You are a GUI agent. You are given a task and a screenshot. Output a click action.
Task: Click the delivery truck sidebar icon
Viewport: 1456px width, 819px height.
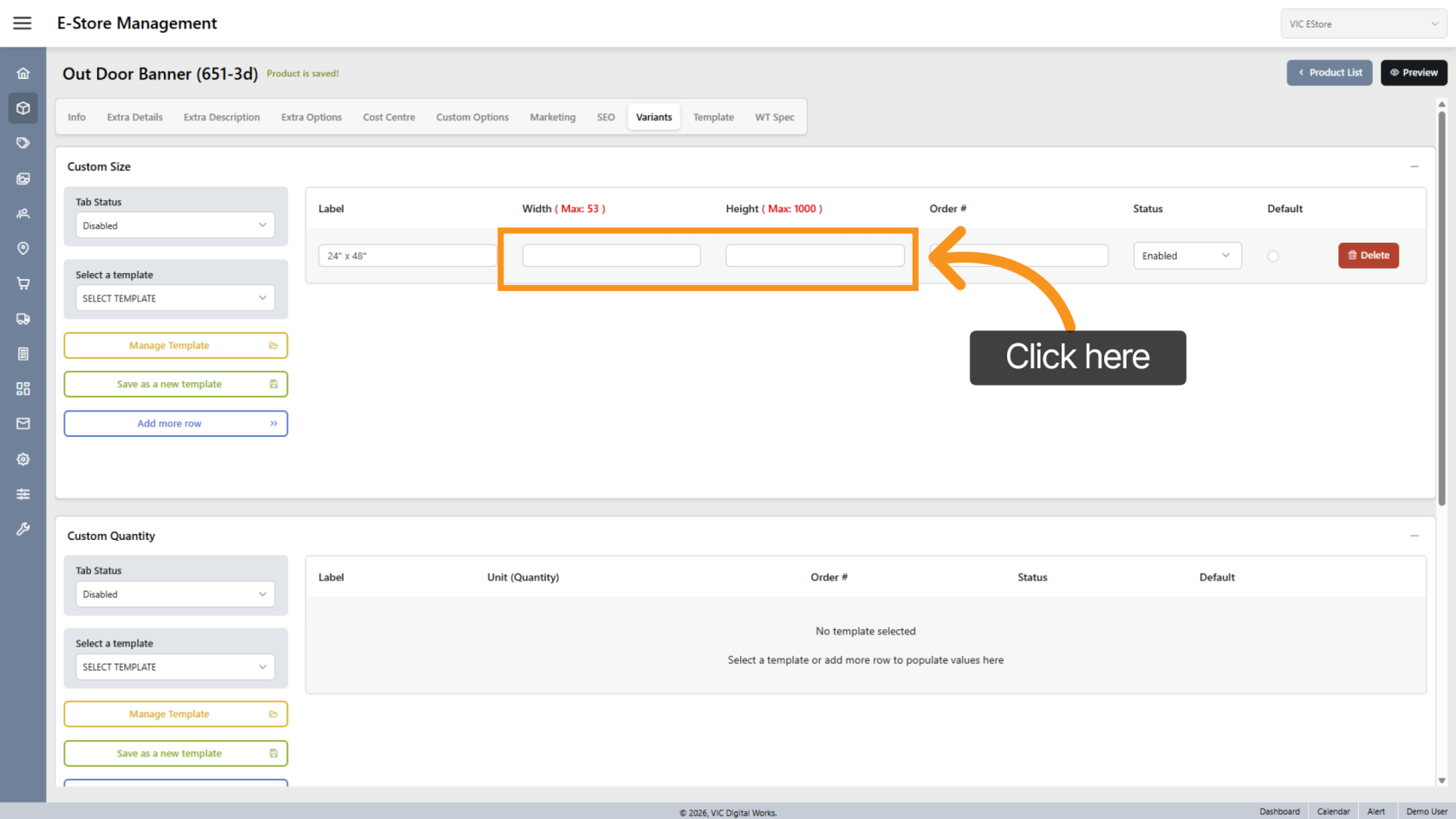click(23, 319)
